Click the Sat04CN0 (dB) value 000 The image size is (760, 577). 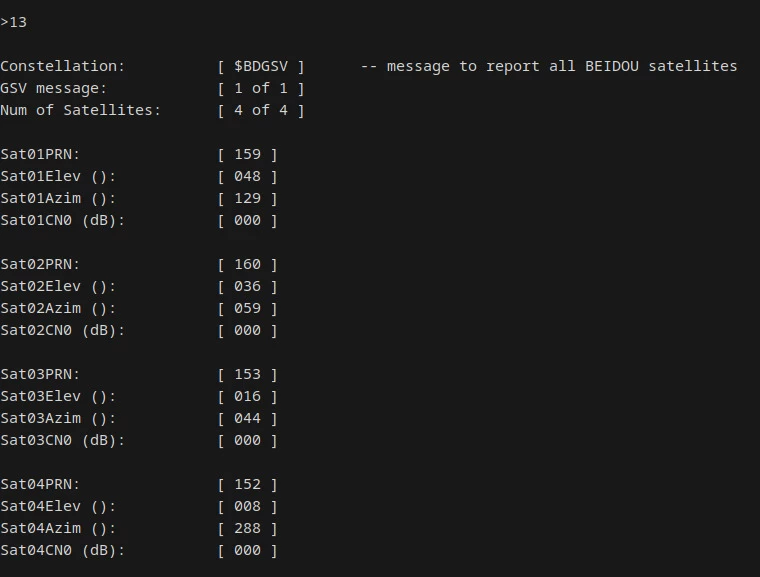[x=248, y=550]
